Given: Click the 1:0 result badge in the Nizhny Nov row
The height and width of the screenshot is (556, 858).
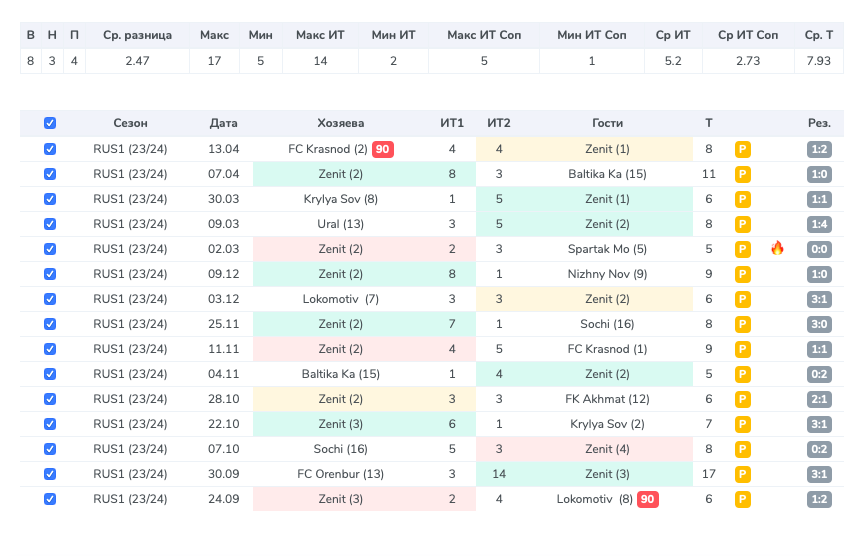Looking at the screenshot, I should (x=819, y=274).
